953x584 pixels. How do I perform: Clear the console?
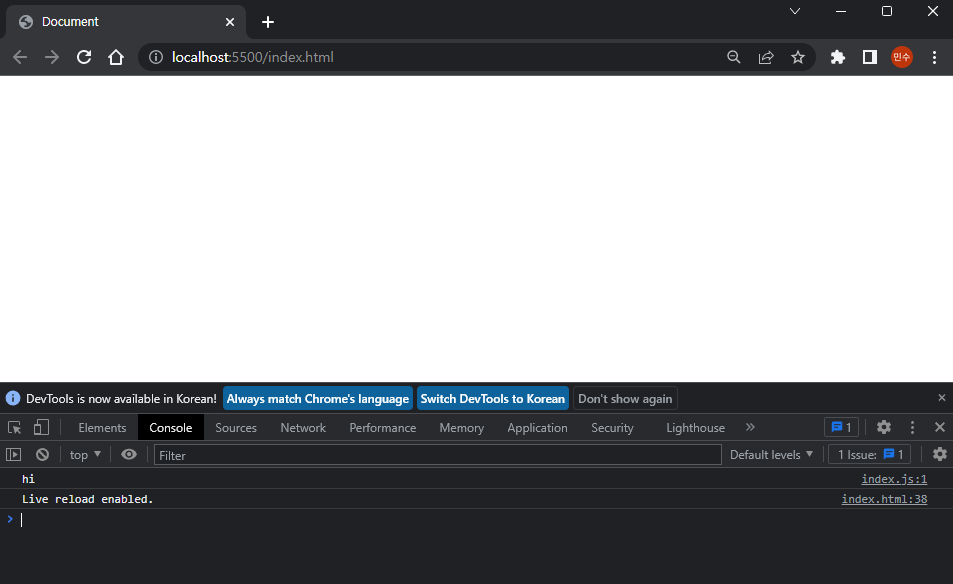42,455
